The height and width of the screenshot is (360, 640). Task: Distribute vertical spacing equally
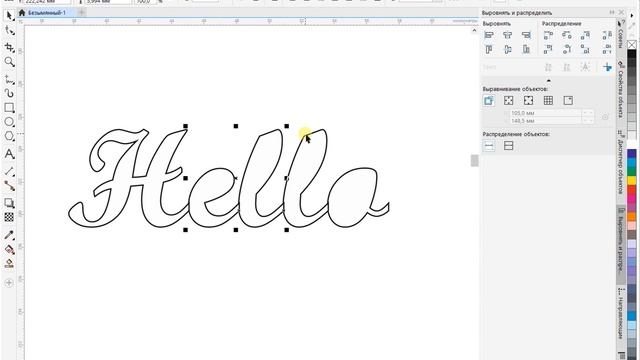pos(607,49)
